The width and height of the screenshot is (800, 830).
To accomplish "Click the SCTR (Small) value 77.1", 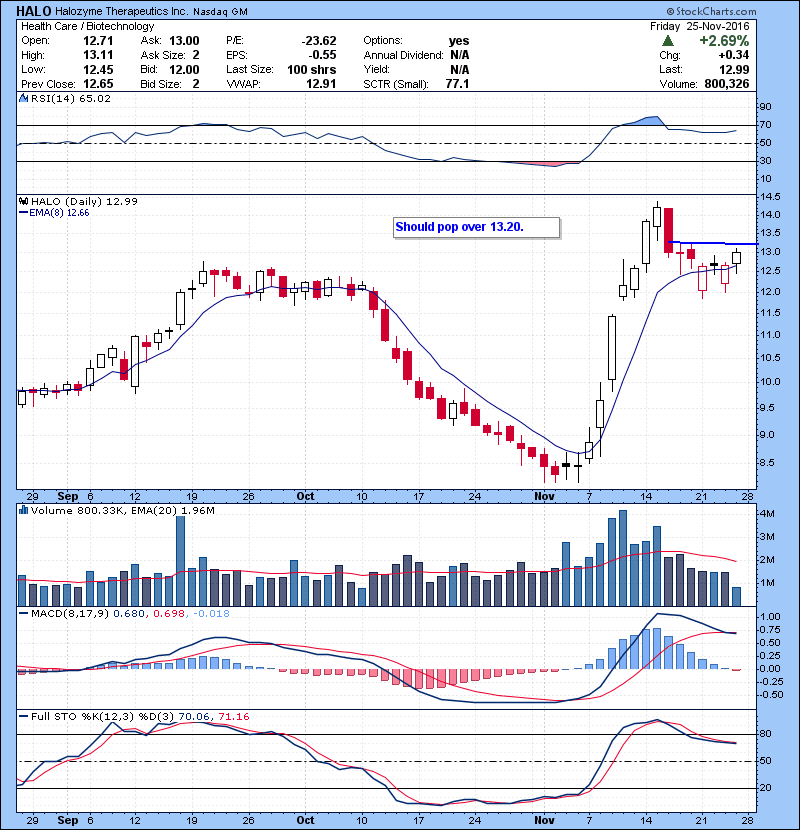I will pos(457,84).
